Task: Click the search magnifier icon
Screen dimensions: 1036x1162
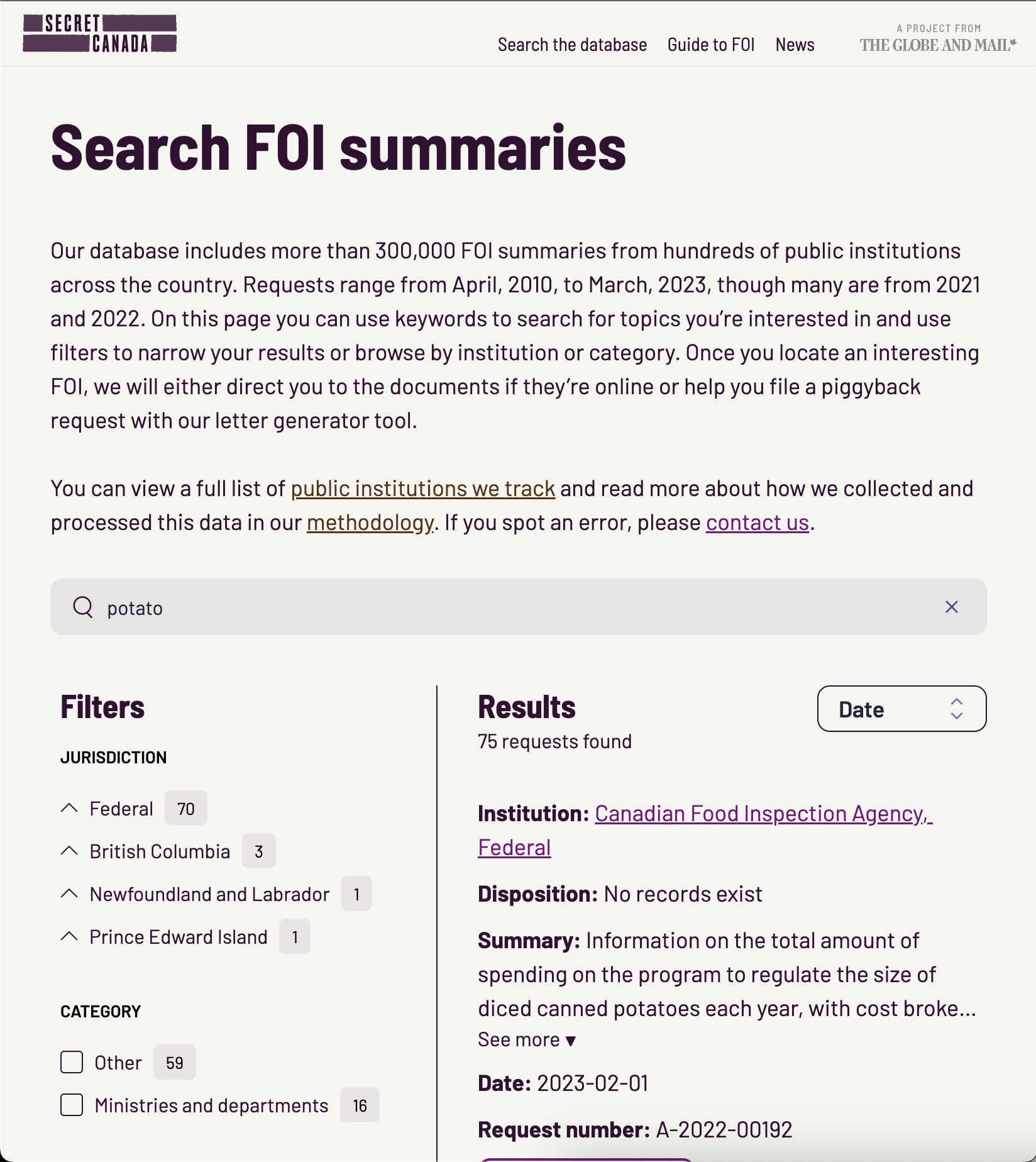Action: click(x=84, y=607)
